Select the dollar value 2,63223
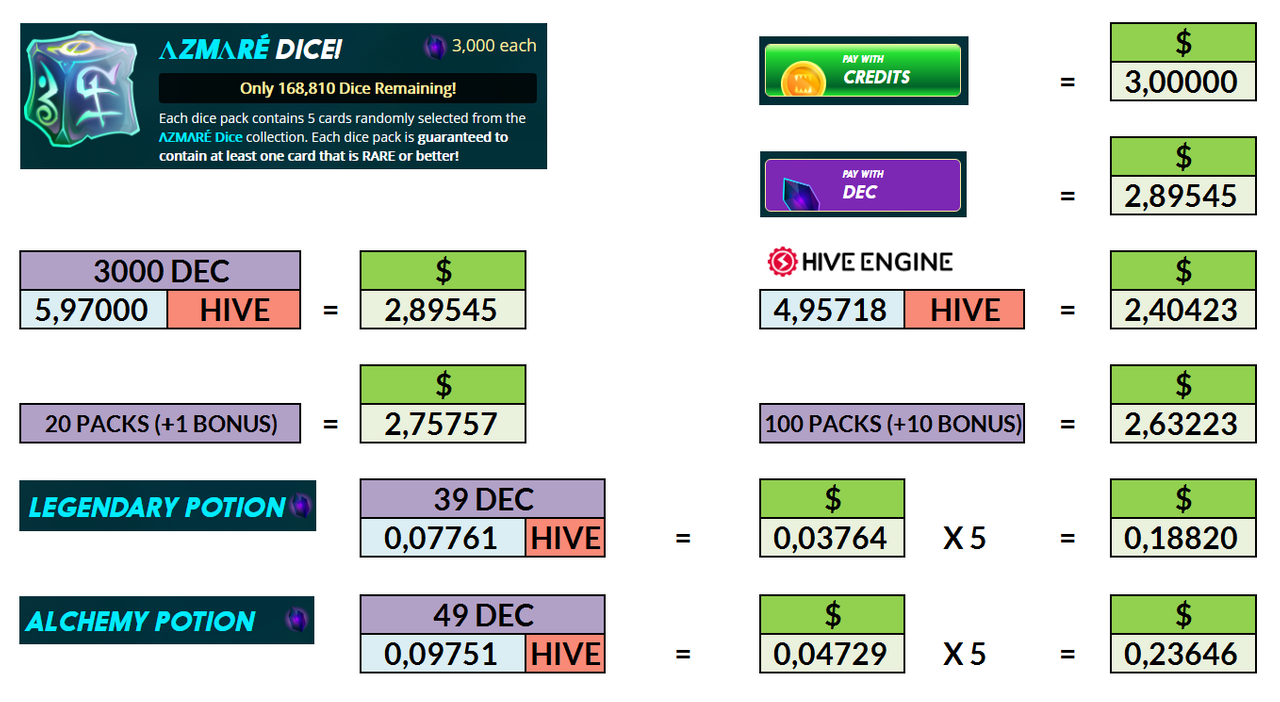Viewport: 1280px width, 702px height. coord(1183,424)
